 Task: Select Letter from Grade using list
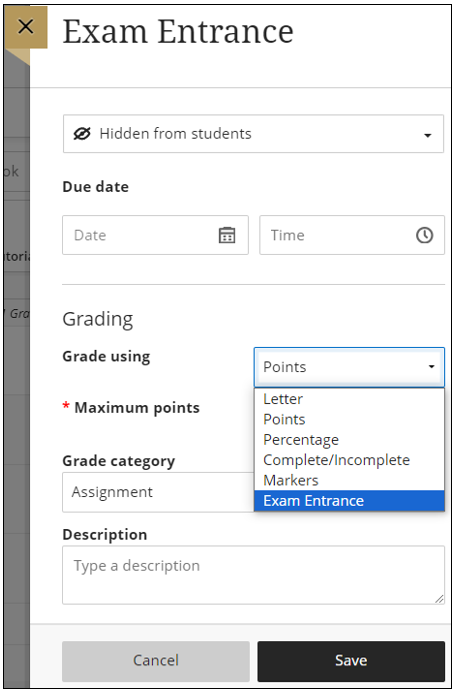tap(349, 399)
